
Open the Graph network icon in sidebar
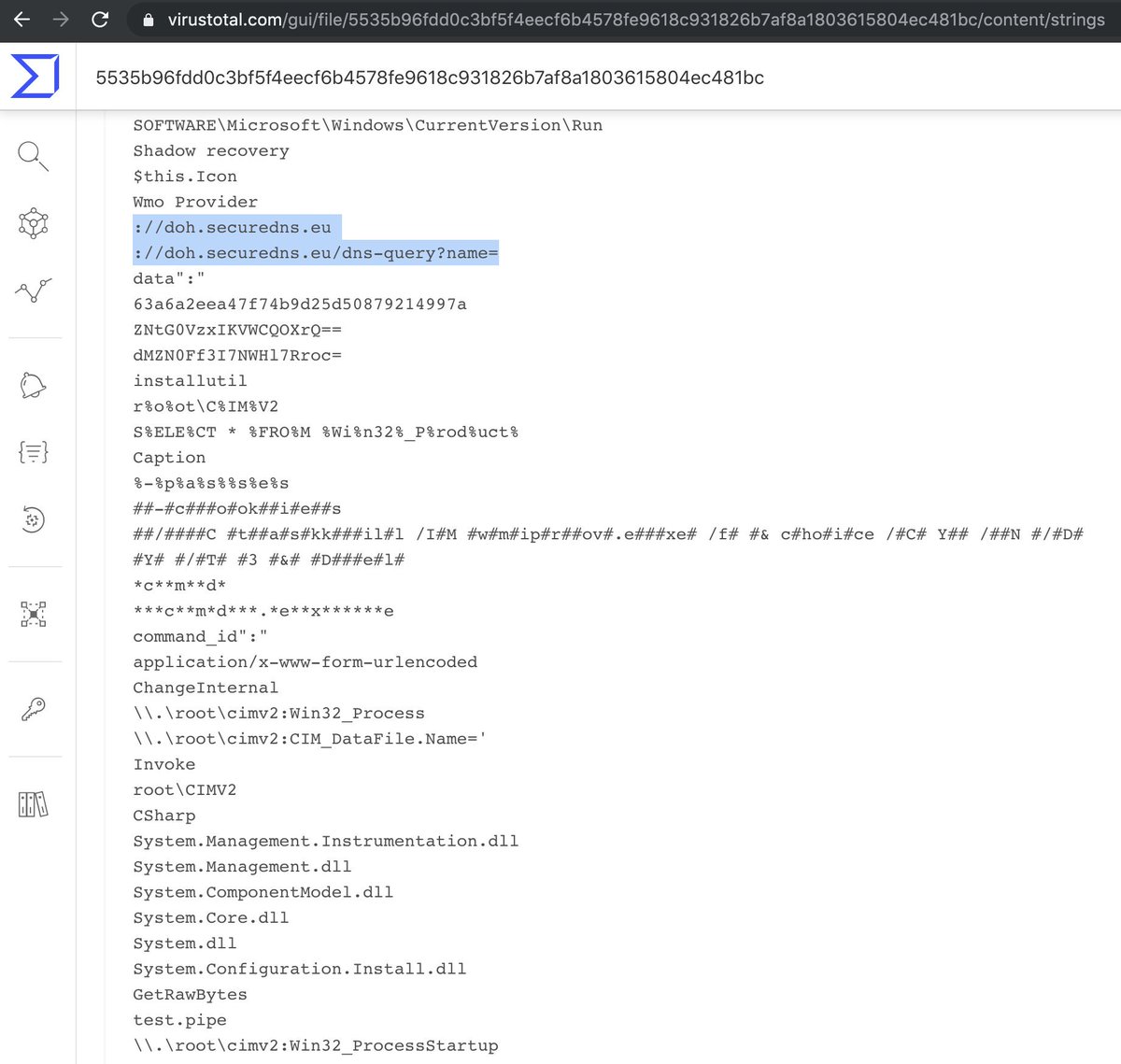tap(34, 223)
